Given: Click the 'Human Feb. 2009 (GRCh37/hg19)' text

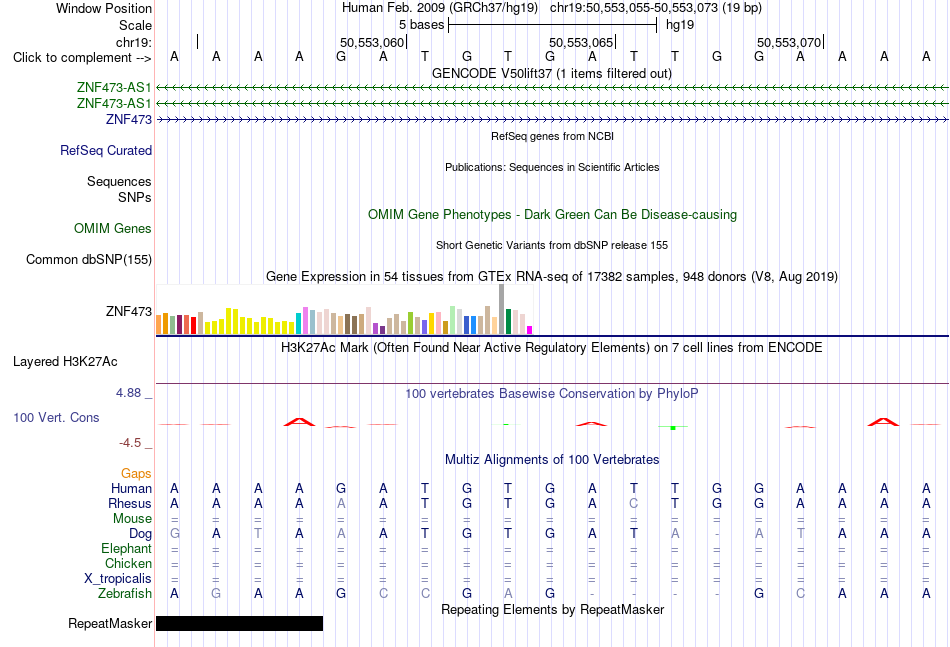Looking at the screenshot, I should click(440, 8).
